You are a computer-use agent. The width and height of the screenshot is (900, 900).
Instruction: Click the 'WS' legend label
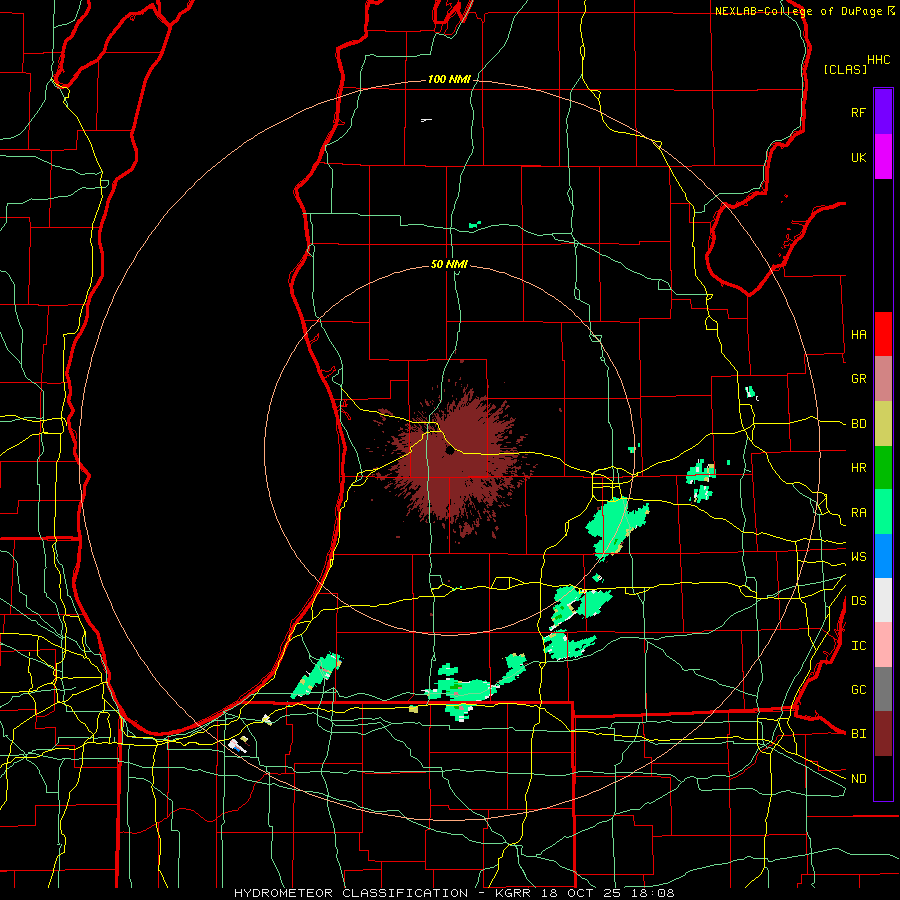point(858,556)
